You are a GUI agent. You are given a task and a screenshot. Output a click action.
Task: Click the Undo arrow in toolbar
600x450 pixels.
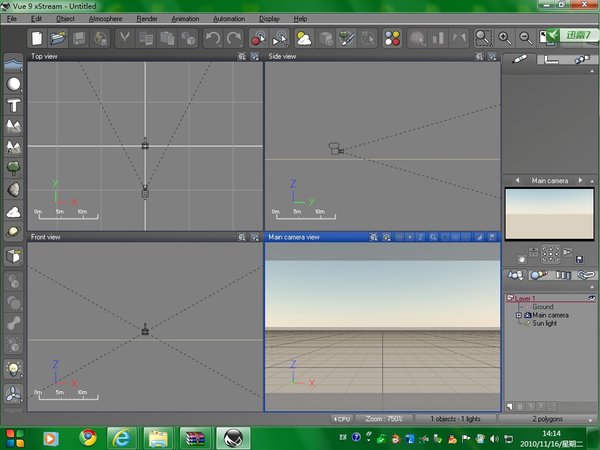point(212,38)
